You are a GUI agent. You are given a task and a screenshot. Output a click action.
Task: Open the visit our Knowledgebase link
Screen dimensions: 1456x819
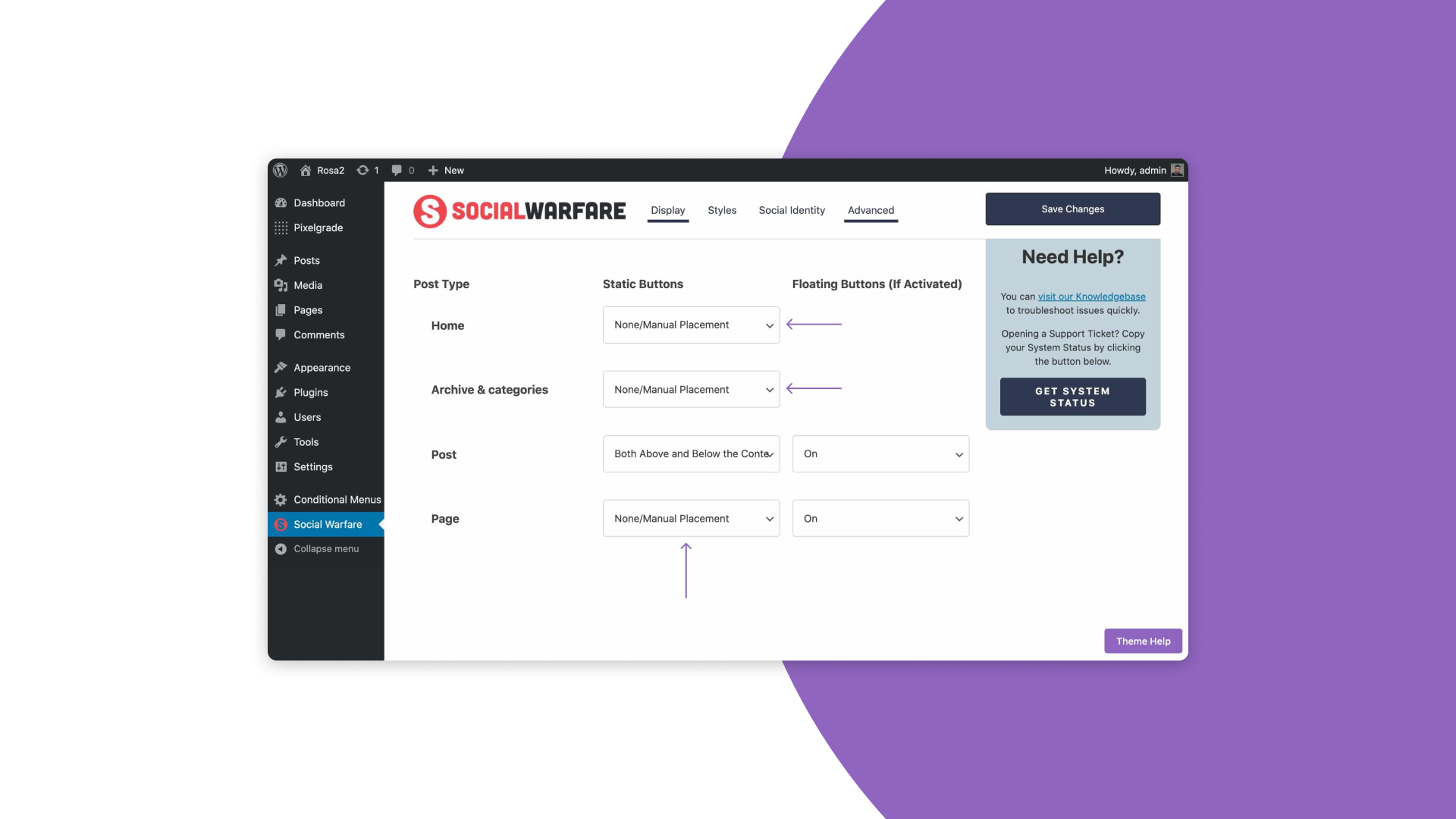click(x=1091, y=297)
